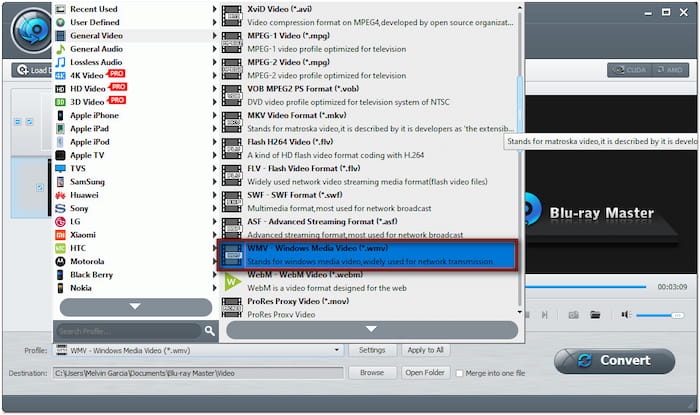Click the Huawei device icon

pos(61,194)
